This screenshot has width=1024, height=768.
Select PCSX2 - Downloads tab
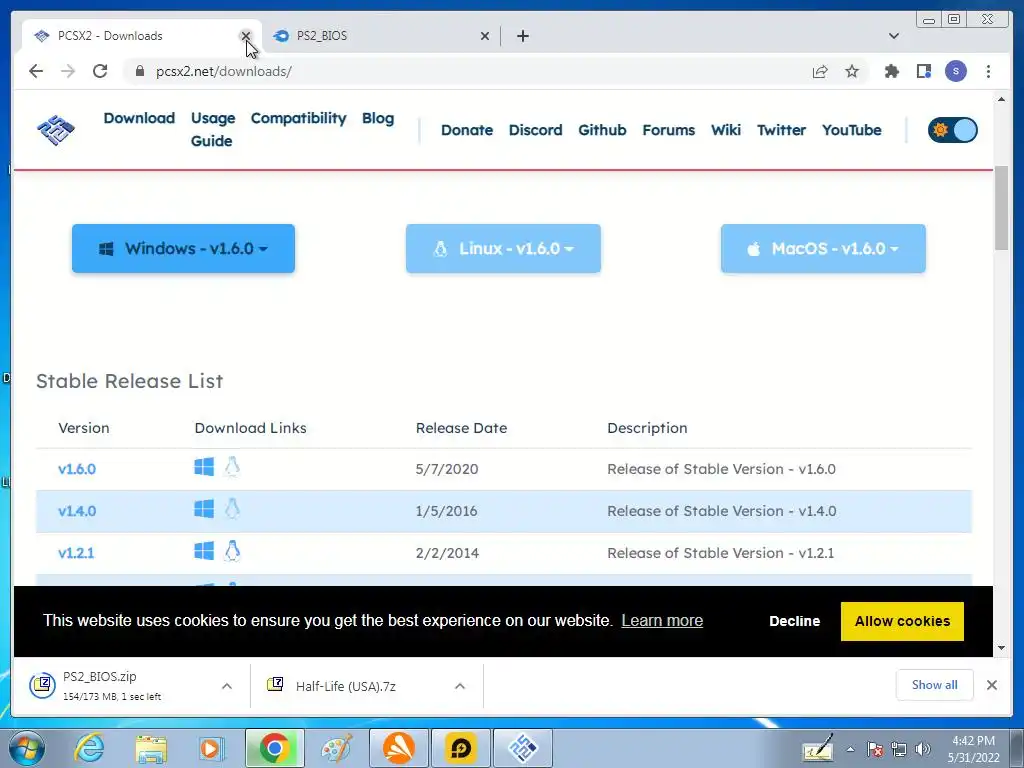141,36
